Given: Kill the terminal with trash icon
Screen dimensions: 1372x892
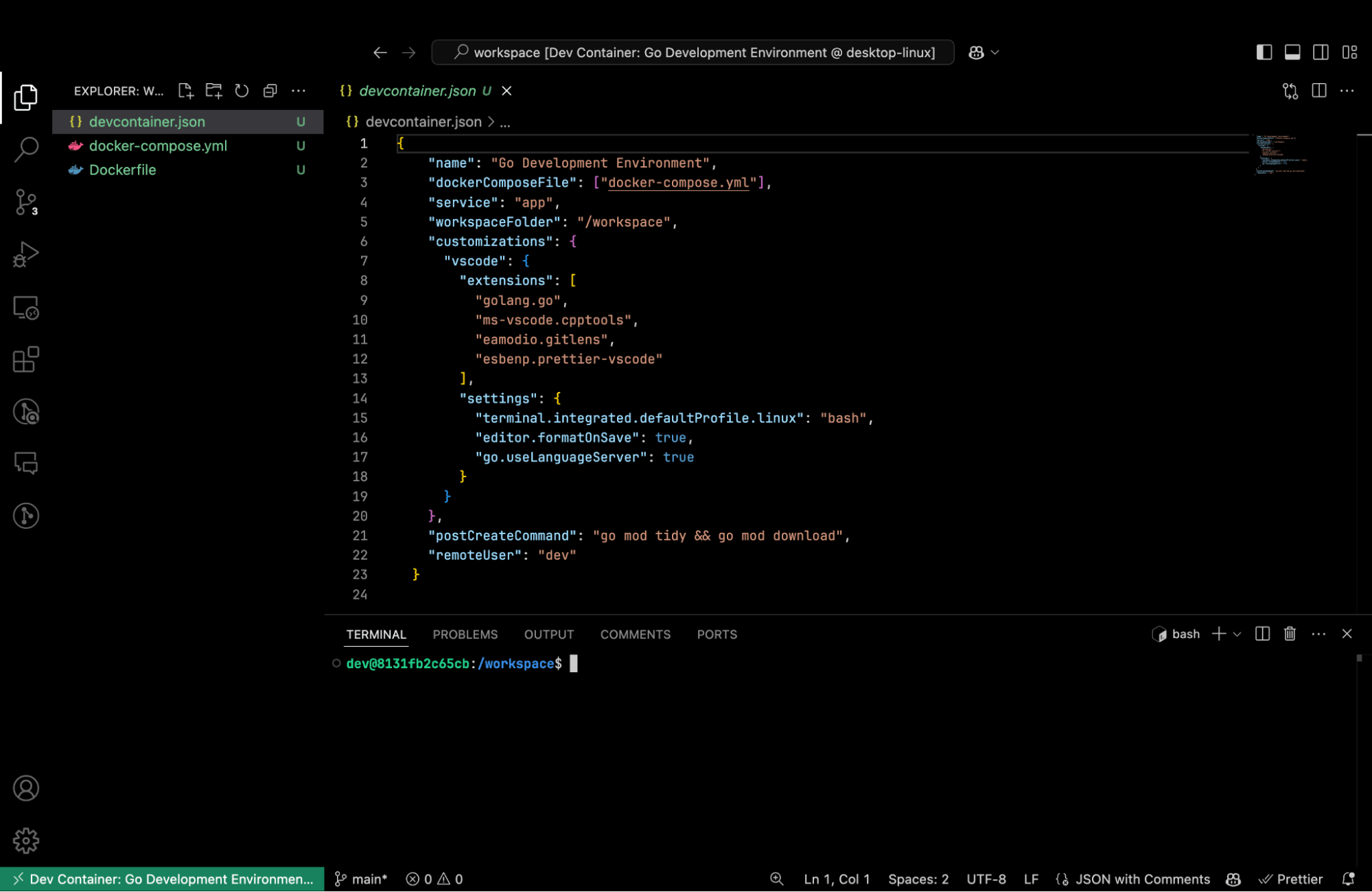Looking at the screenshot, I should (1290, 634).
